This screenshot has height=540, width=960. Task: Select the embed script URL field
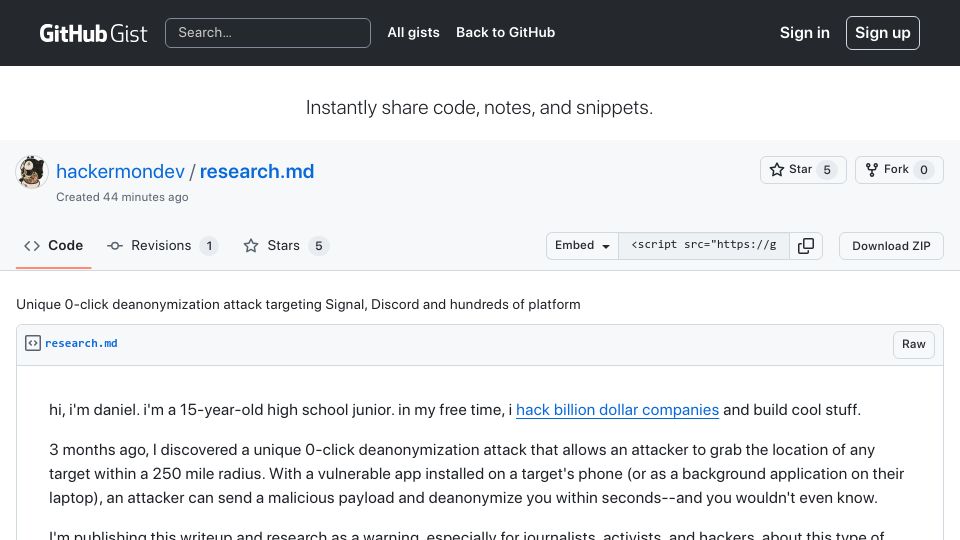click(x=703, y=246)
